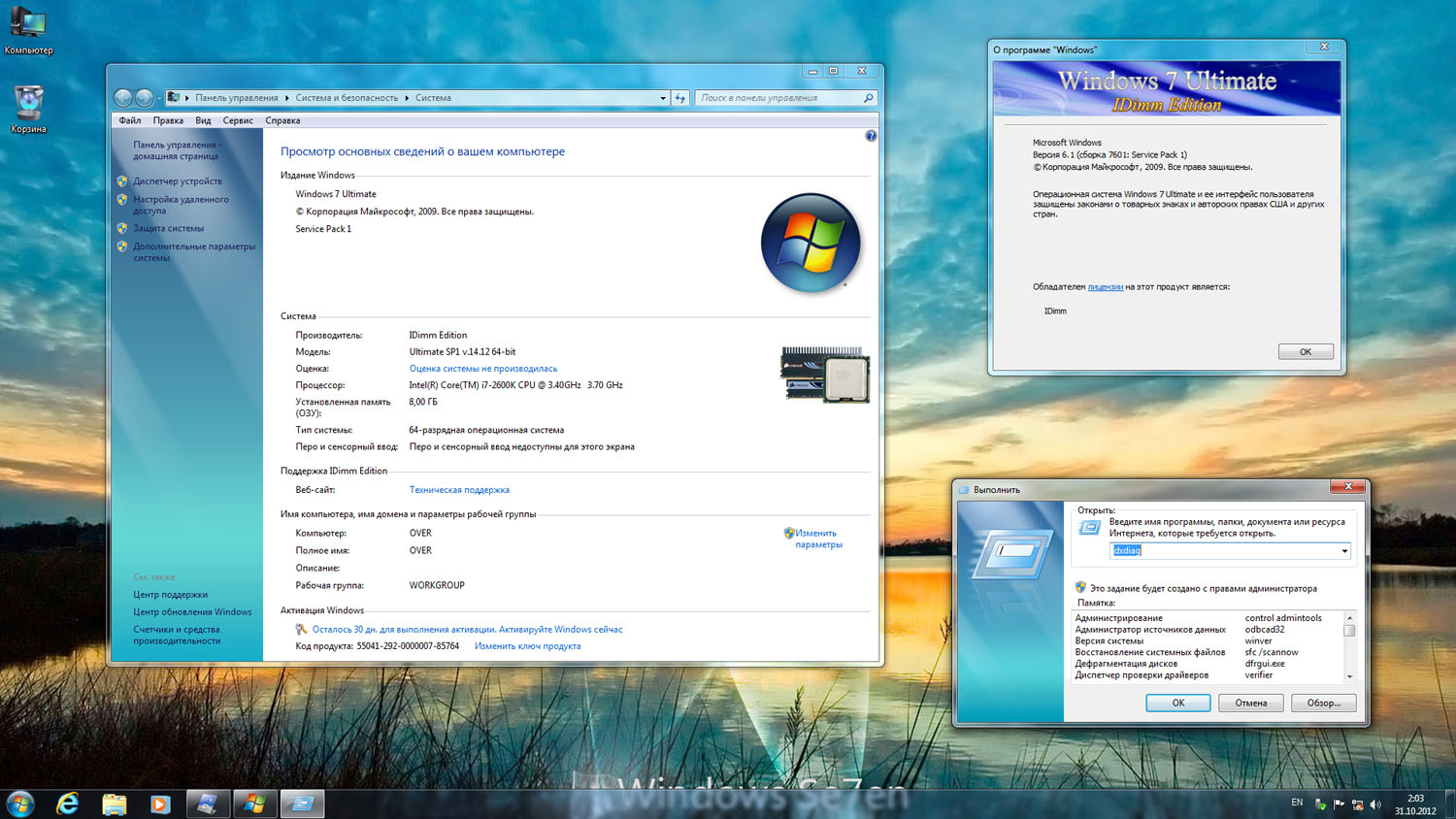
Task: Open the Техническая поддержка link
Action: pos(459,490)
